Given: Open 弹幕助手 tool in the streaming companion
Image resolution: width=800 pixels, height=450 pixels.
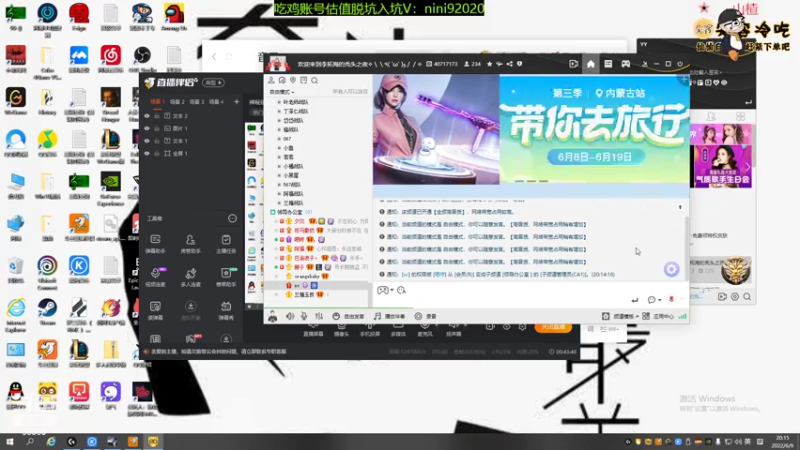Looking at the screenshot, I should point(155,243).
